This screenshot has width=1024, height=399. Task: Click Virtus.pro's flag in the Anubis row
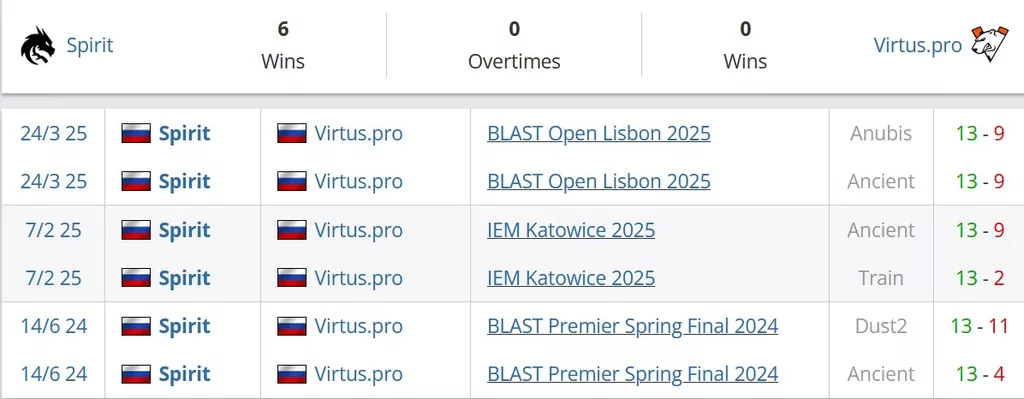pos(291,134)
